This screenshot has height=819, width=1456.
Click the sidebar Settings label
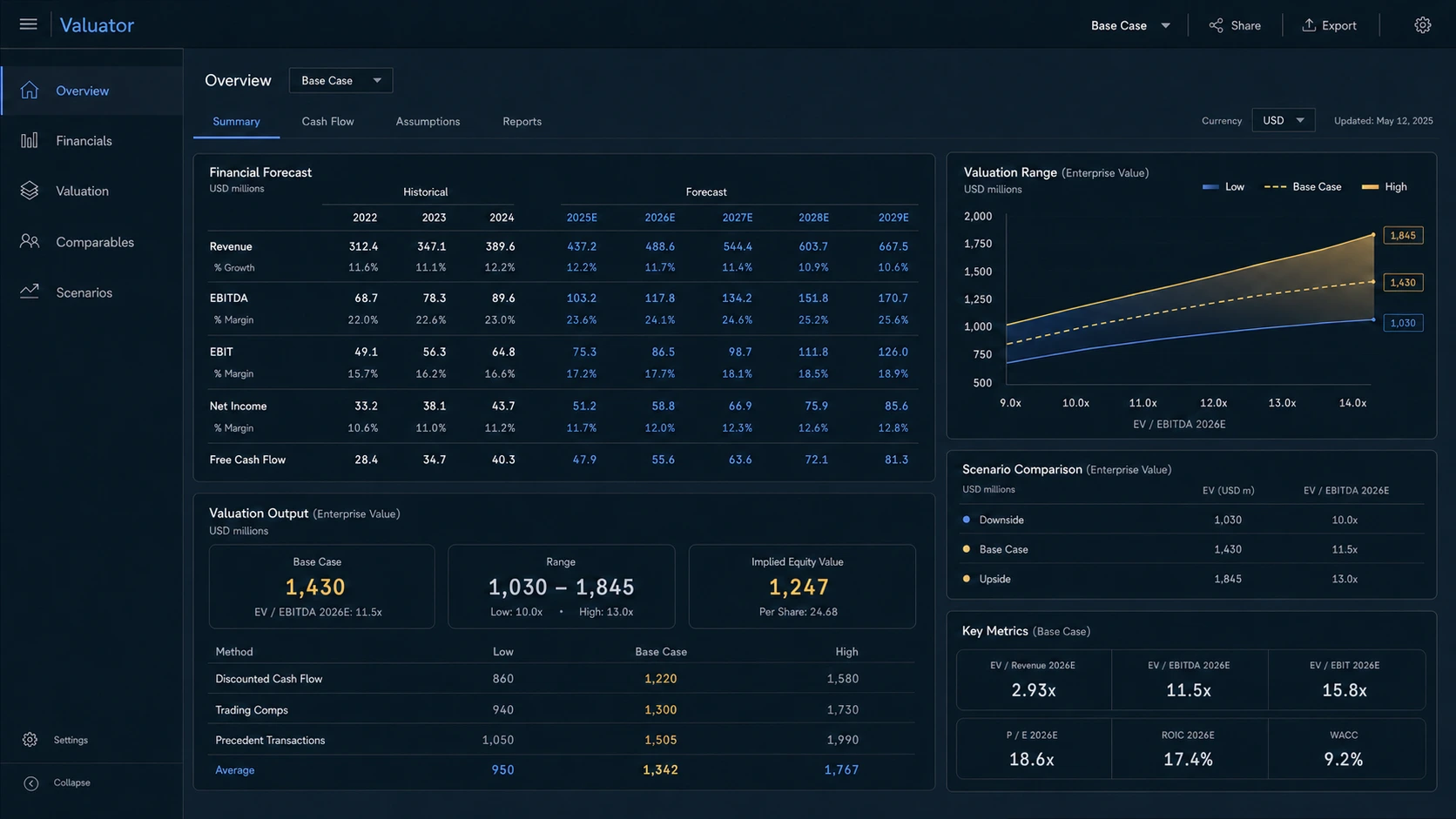(71, 740)
